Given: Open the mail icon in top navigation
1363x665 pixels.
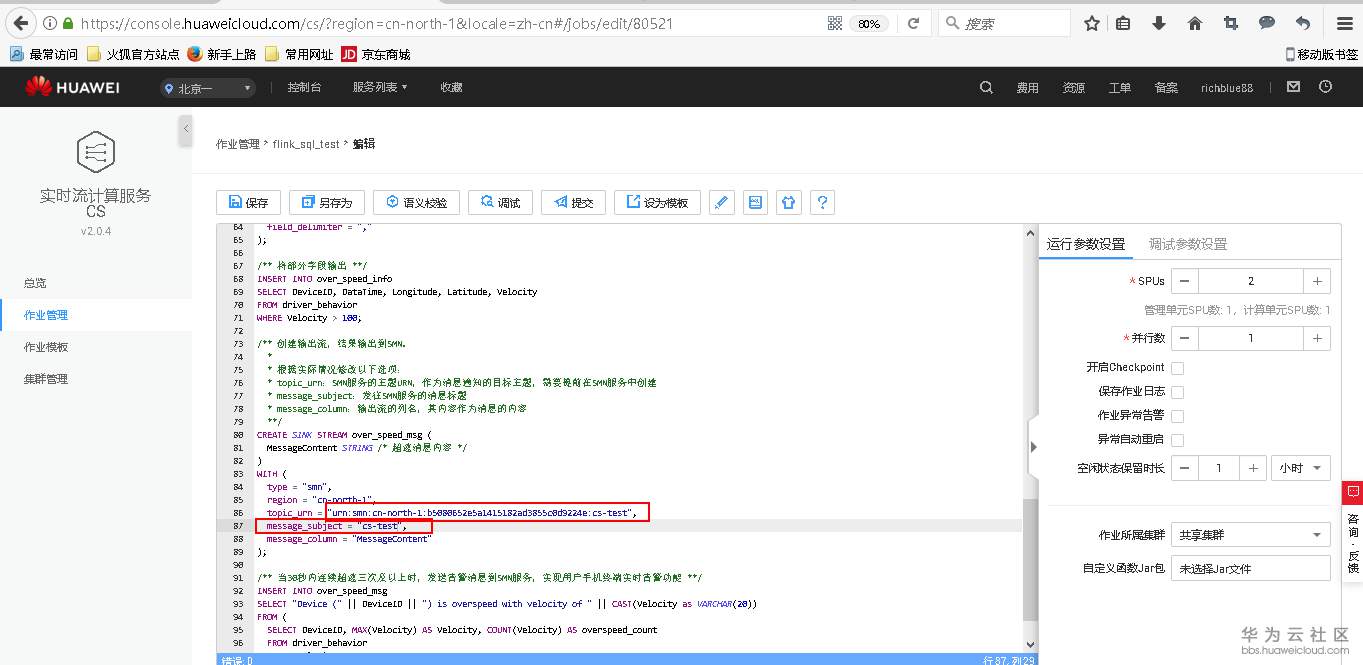Looking at the screenshot, I should (x=1292, y=87).
